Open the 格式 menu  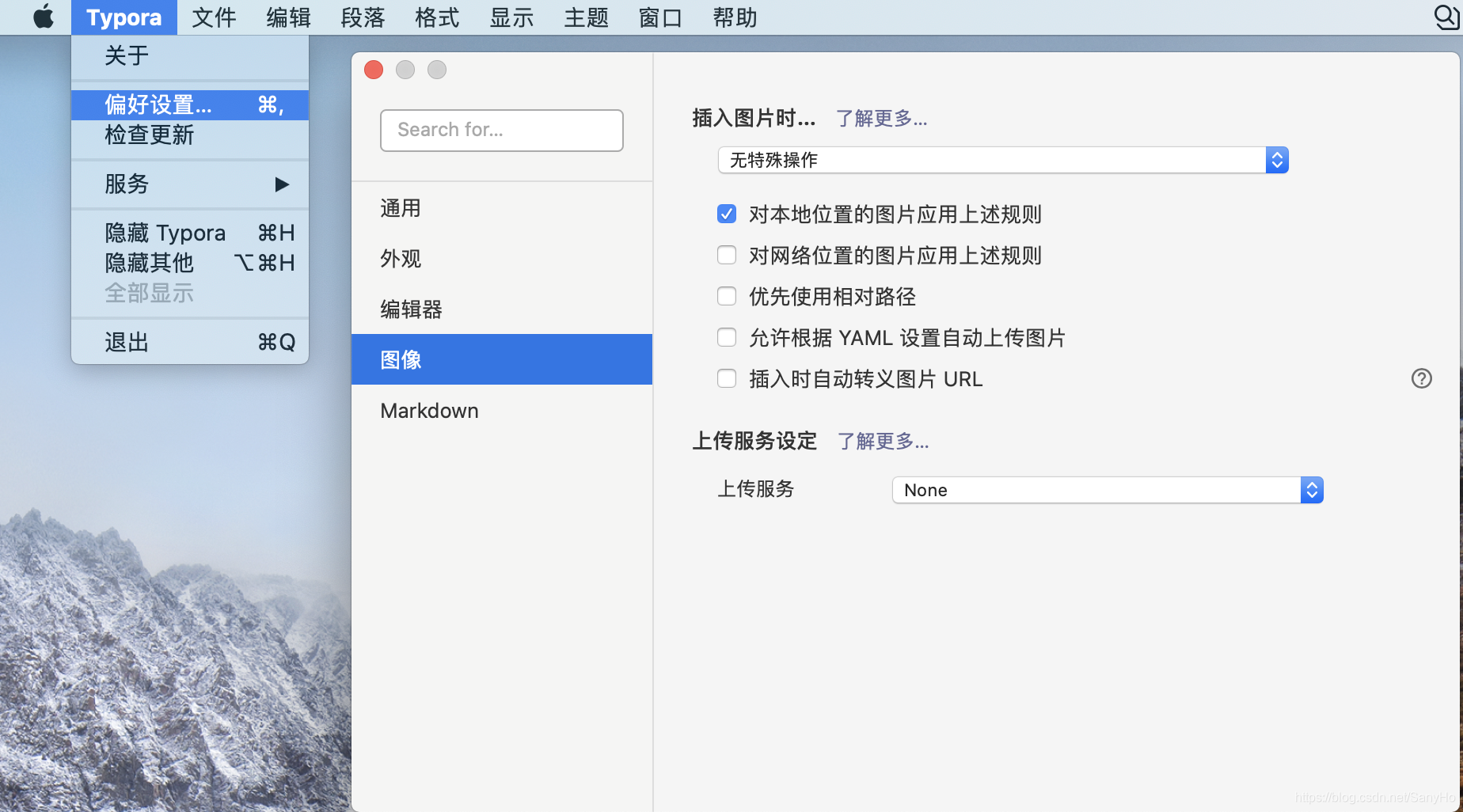437,17
